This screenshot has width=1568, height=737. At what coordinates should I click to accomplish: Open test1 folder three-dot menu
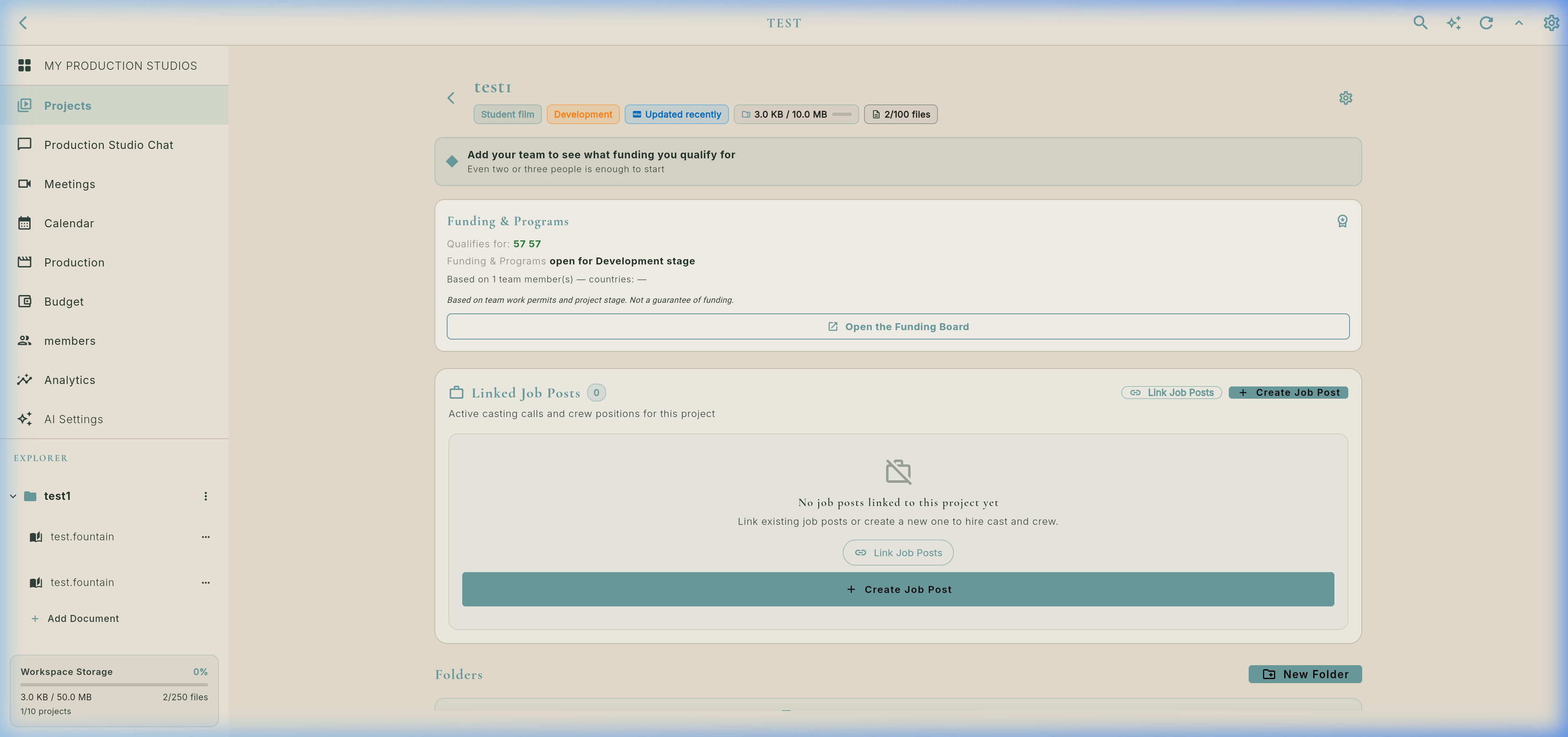tap(206, 496)
